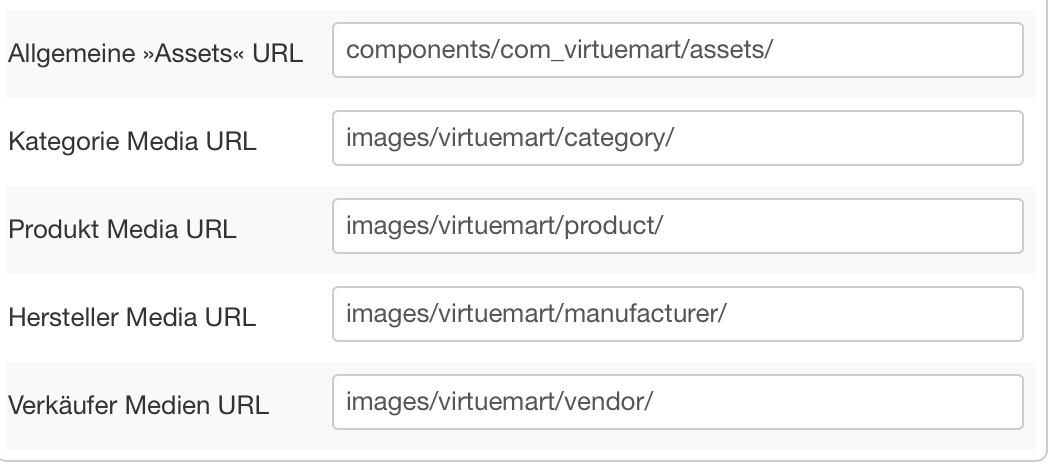The width and height of the screenshot is (1050, 464).
Task: Click empty space after the vendor path
Action: point(840,402)
